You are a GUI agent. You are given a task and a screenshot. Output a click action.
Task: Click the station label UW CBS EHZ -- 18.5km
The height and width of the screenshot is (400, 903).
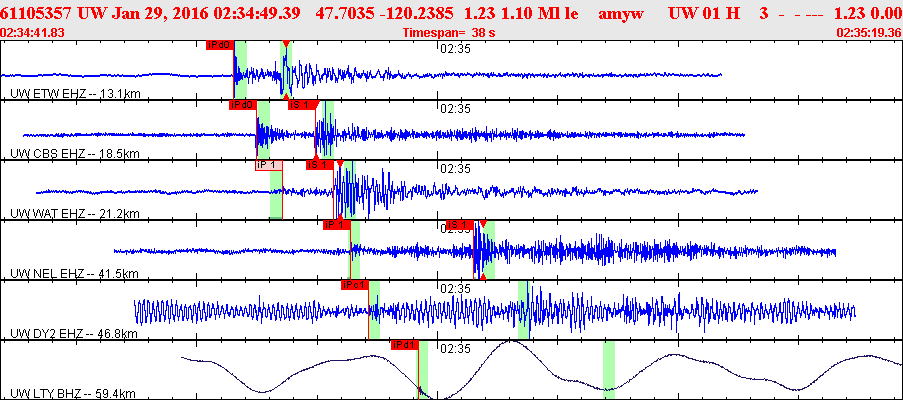pos(75,154)
